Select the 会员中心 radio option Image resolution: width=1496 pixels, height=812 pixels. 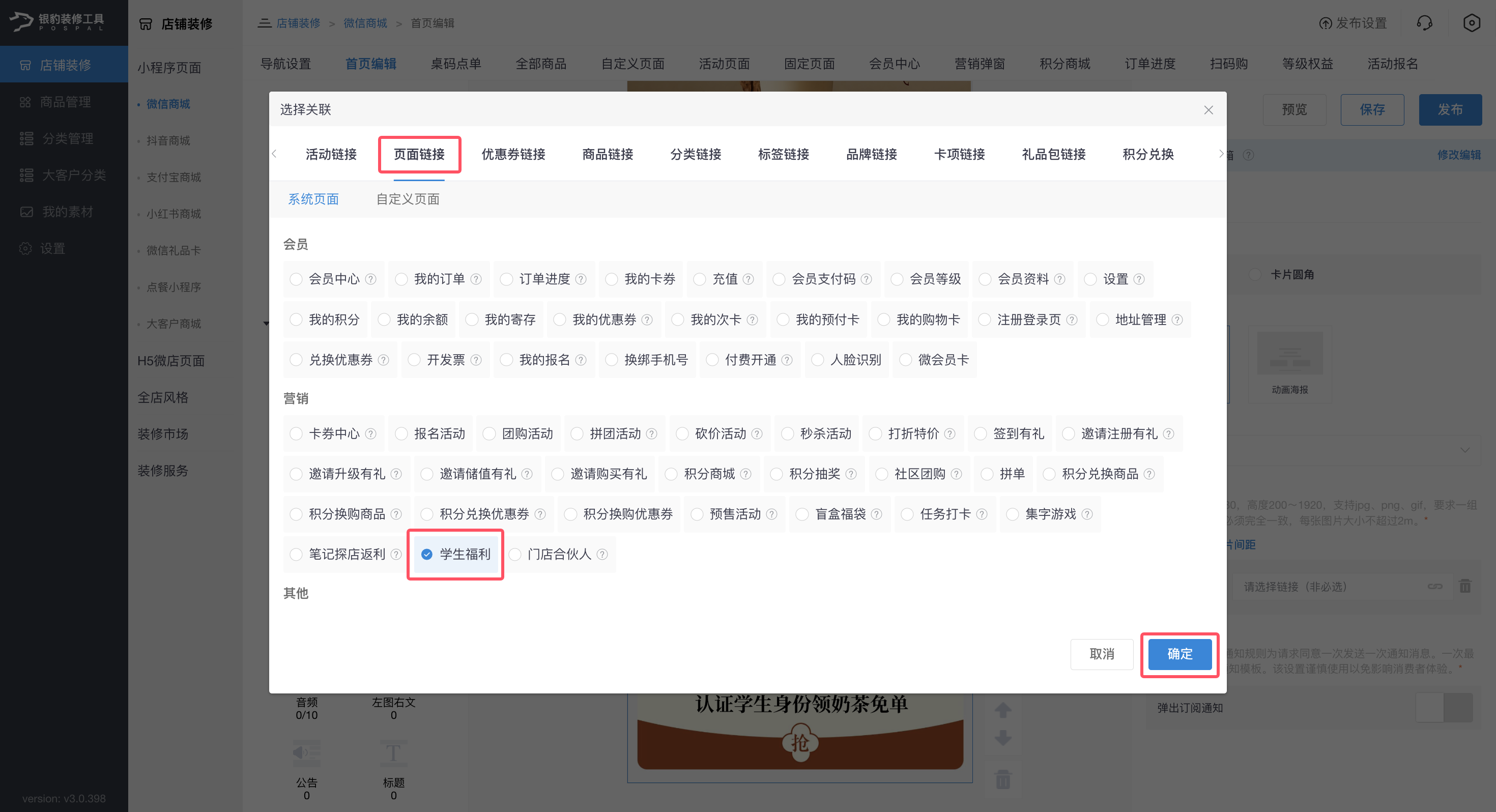coord(296,279)
